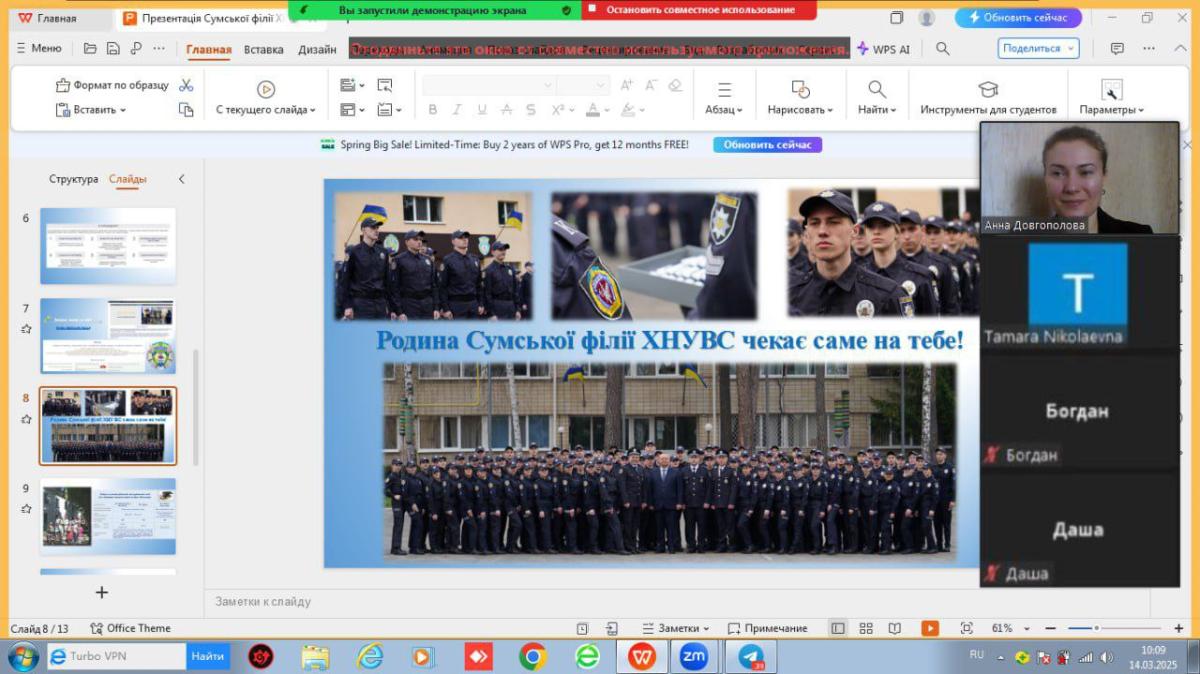Toggle star mark on slide 7
This screenshot has height=674, width=1200.
click(x=26, y=329)
